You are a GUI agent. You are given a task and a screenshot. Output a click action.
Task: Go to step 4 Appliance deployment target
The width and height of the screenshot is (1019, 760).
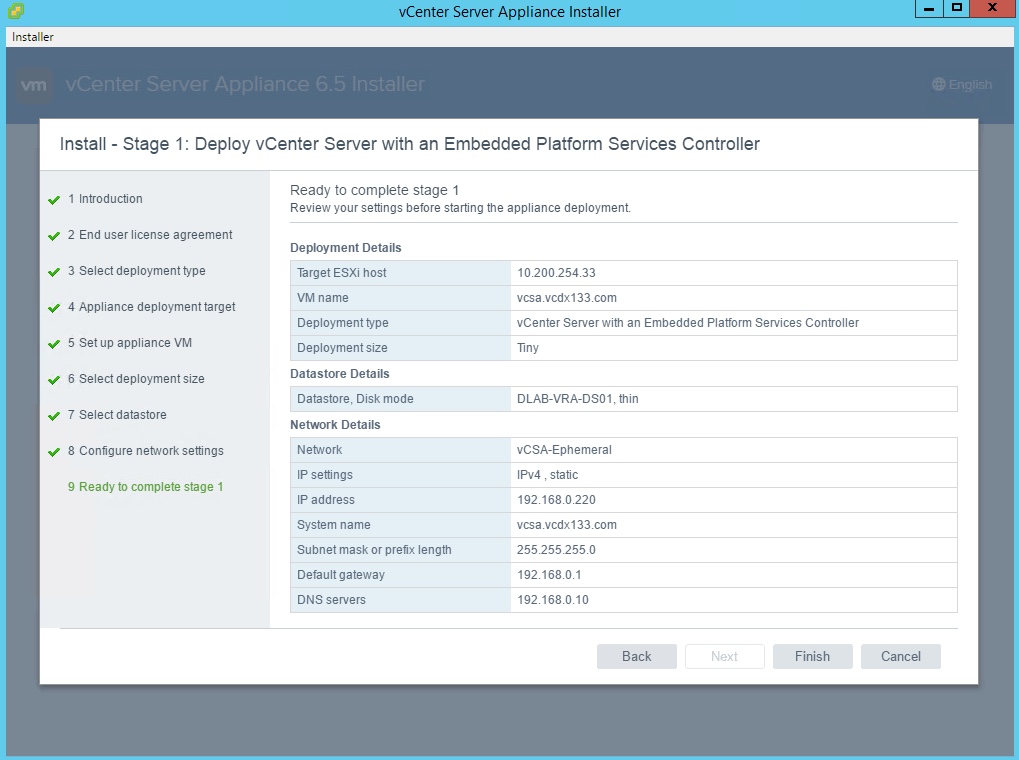(151, 307)
